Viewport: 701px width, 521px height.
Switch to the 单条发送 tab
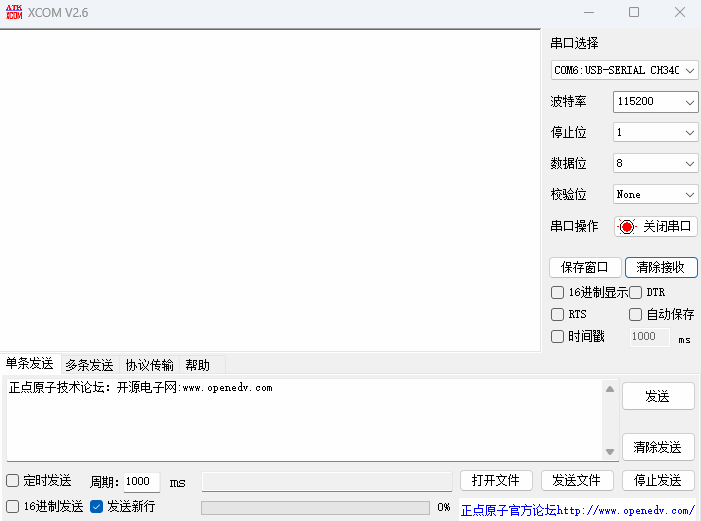(x=30, y=364)
